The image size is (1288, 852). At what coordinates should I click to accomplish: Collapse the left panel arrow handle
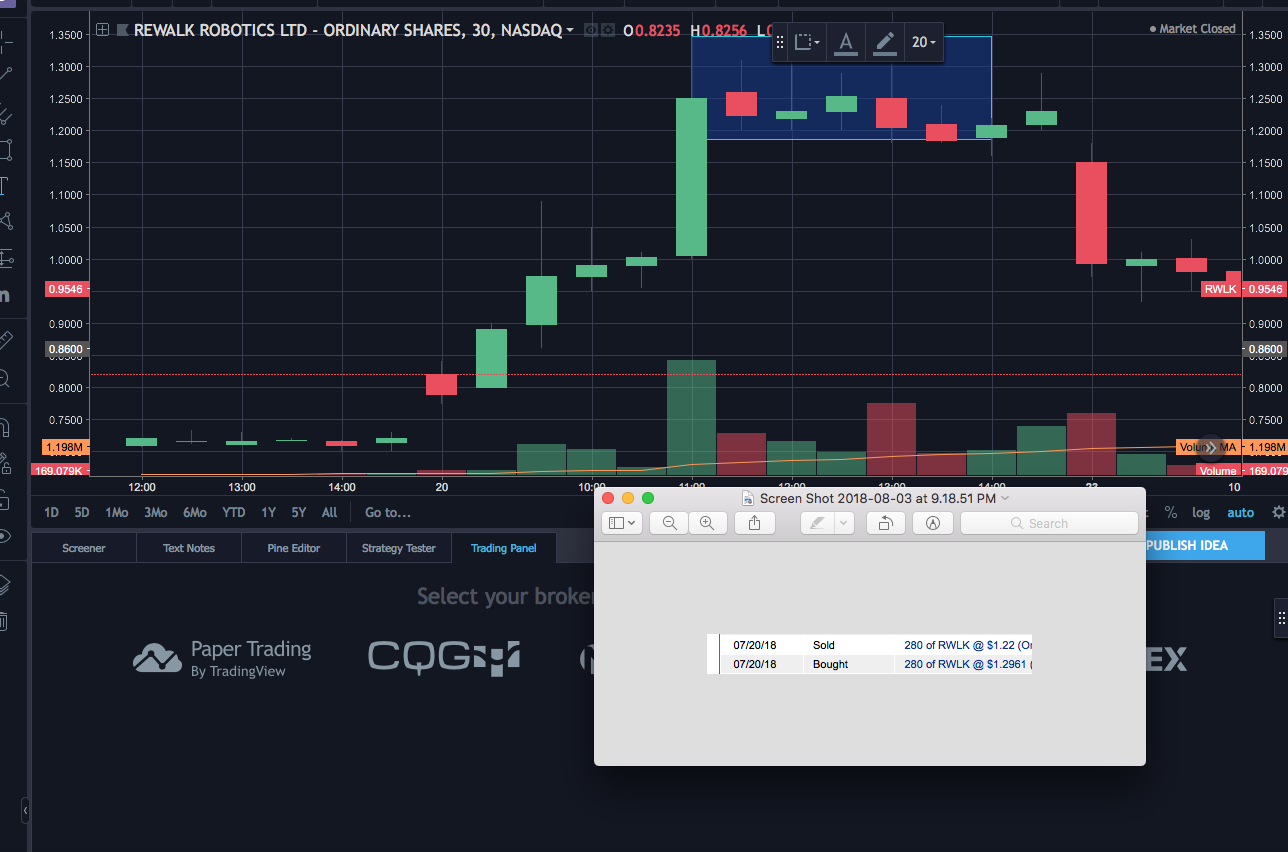25,810
